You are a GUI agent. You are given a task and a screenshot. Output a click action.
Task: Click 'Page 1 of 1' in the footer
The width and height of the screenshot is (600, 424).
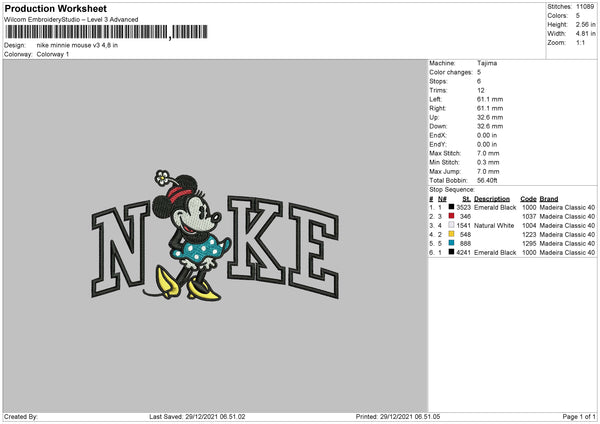pyautogui.click(x=579, y=417)
